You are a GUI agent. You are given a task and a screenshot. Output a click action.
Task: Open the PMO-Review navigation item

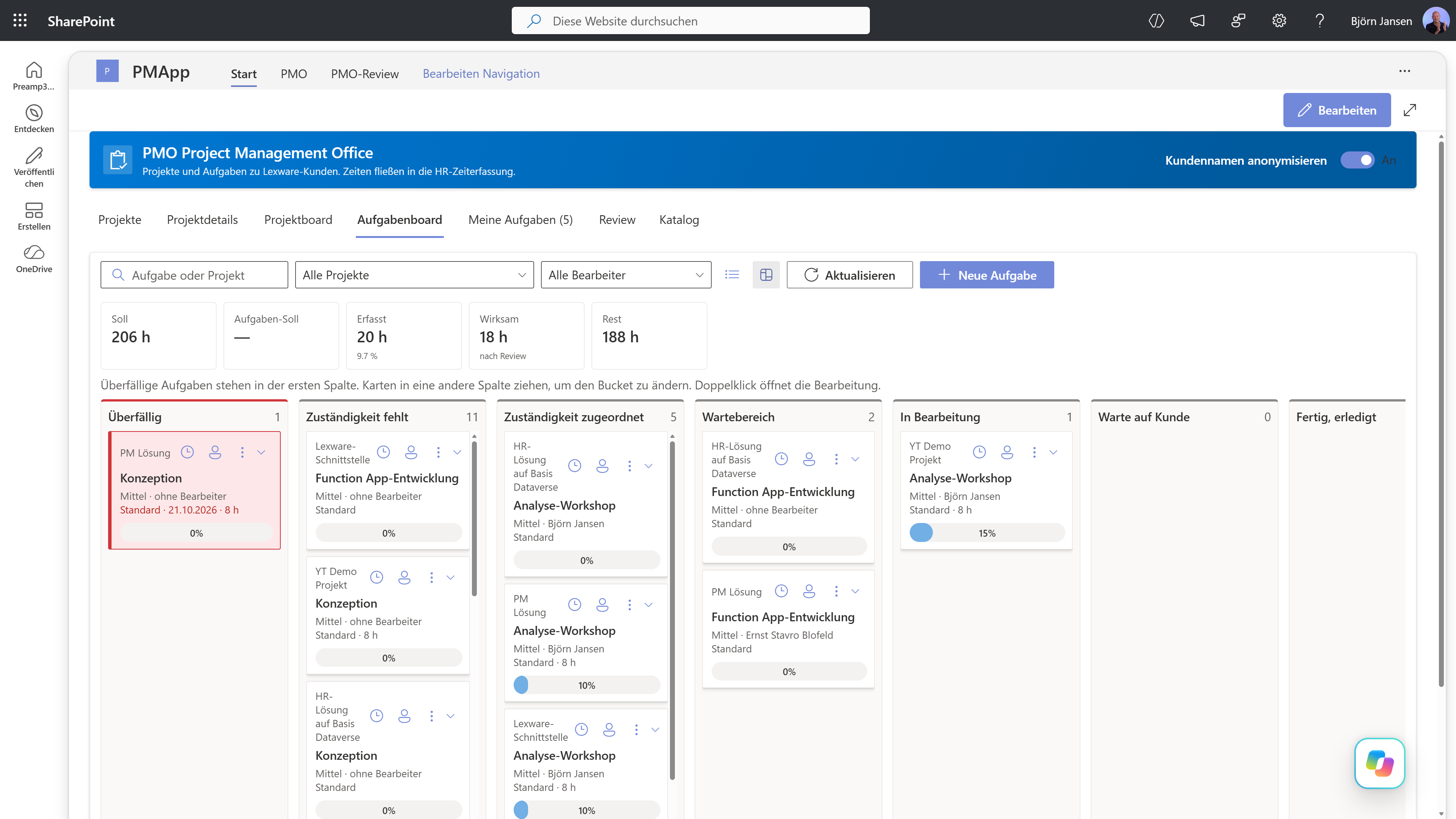[x=365, y=74]
